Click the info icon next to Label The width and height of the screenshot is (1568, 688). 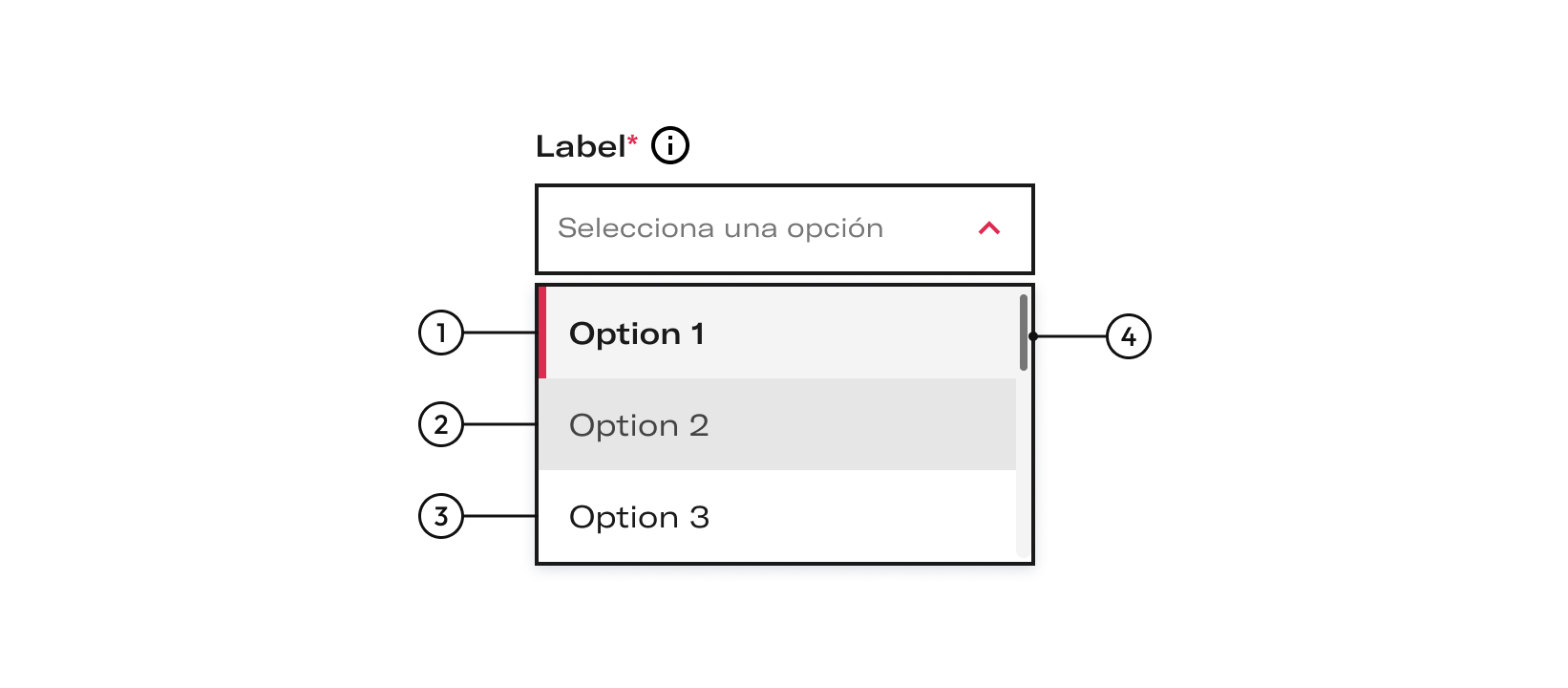(x=670, y=146)
